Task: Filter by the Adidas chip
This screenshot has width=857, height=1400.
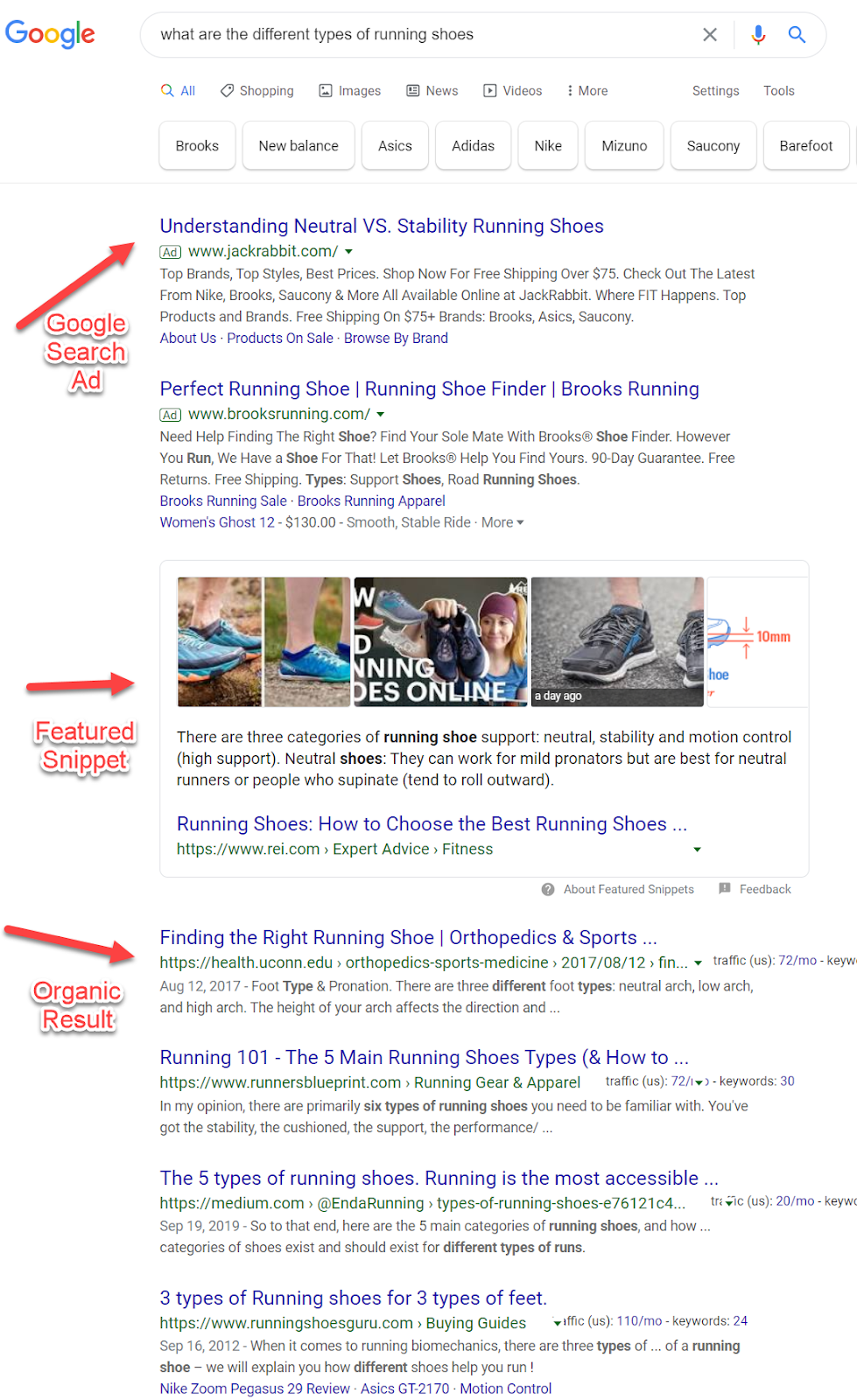Action: point(473,145)
